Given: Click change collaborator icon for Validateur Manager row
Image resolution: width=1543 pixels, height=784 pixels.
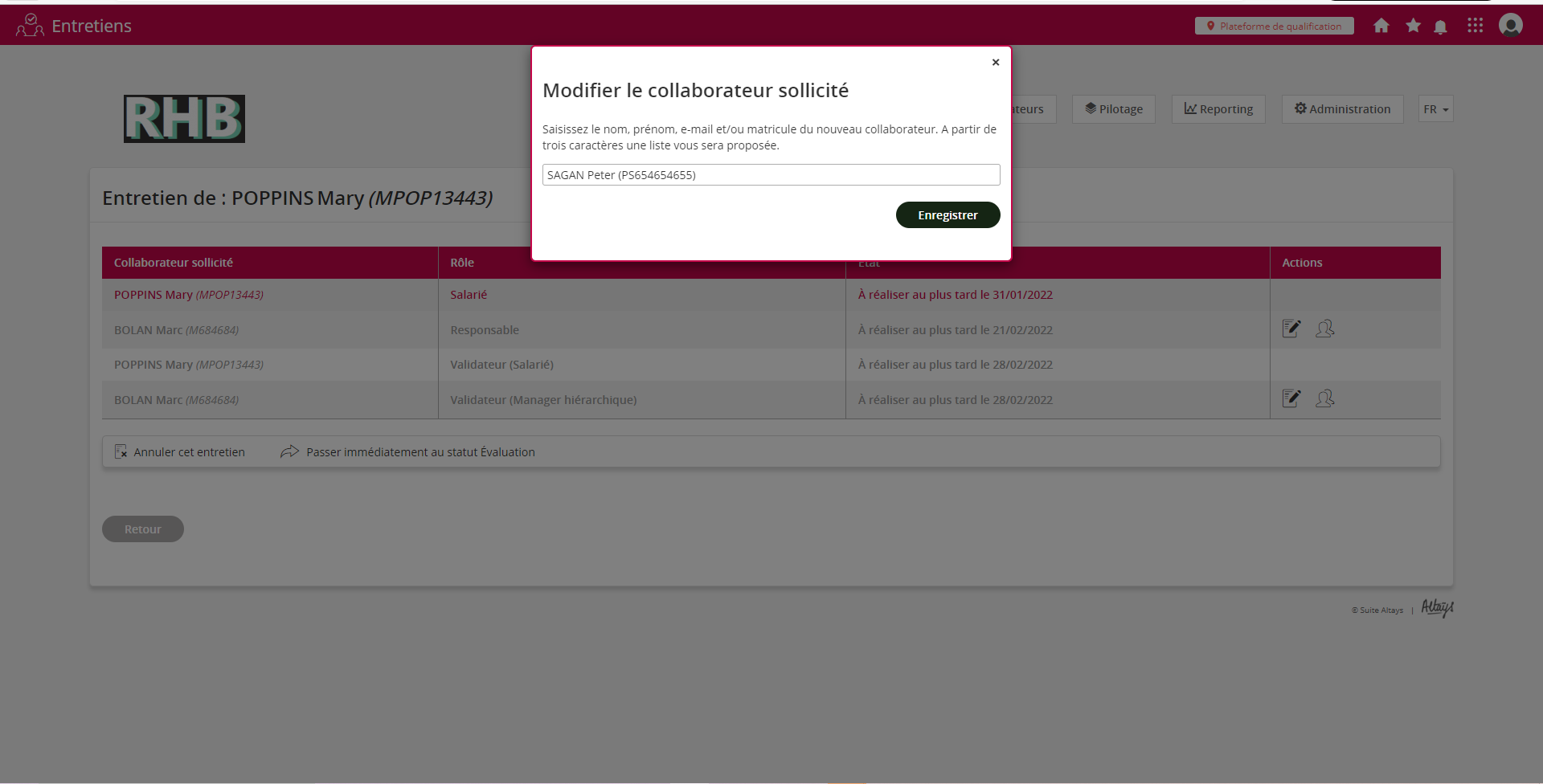Looking at the screenshot, I should (1324, 398).
